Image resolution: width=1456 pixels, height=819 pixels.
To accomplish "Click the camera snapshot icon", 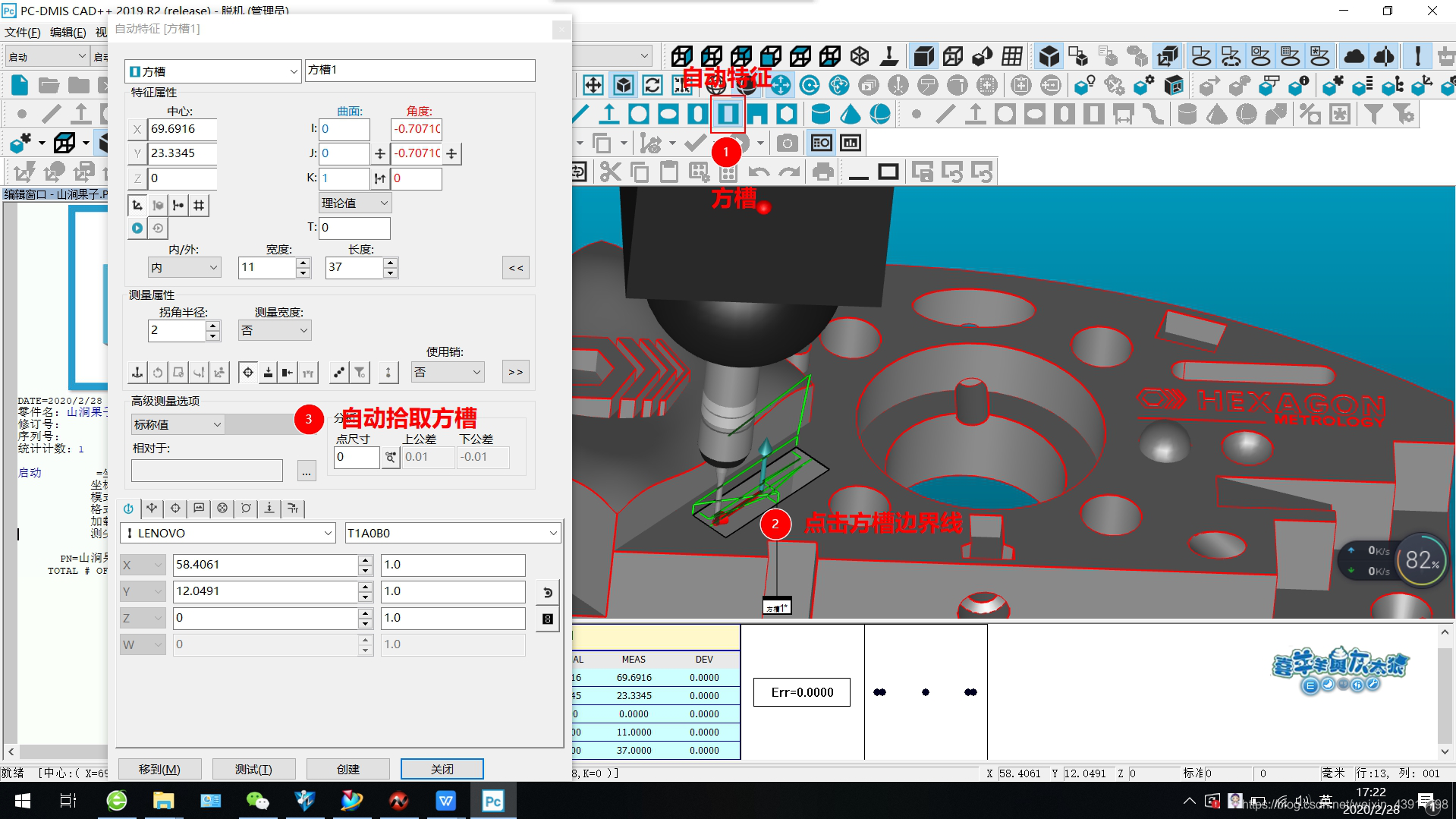I will click(788, 143).
